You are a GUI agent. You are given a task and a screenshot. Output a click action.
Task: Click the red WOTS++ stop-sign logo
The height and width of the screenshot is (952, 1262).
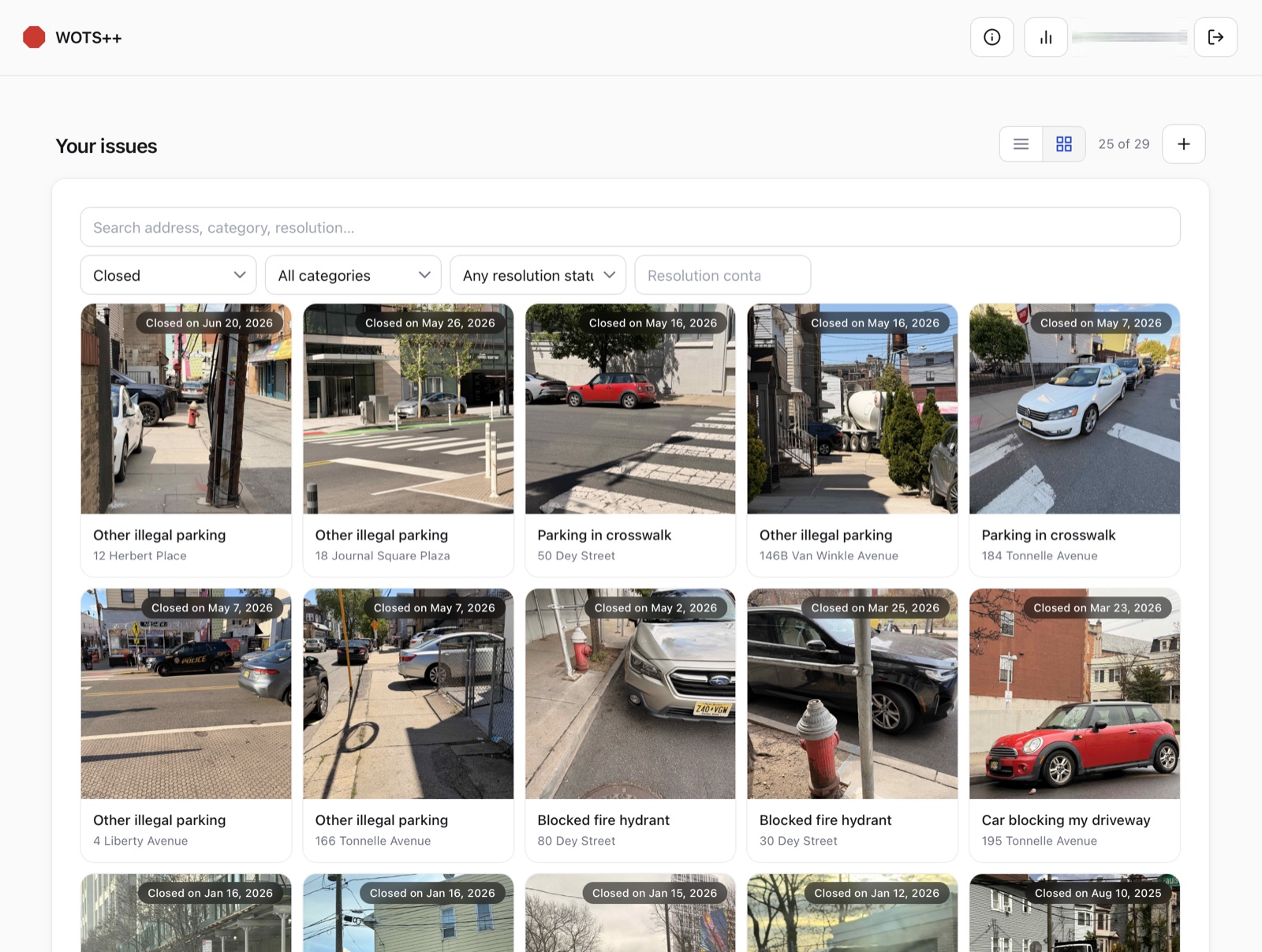(x=34, y=37)
